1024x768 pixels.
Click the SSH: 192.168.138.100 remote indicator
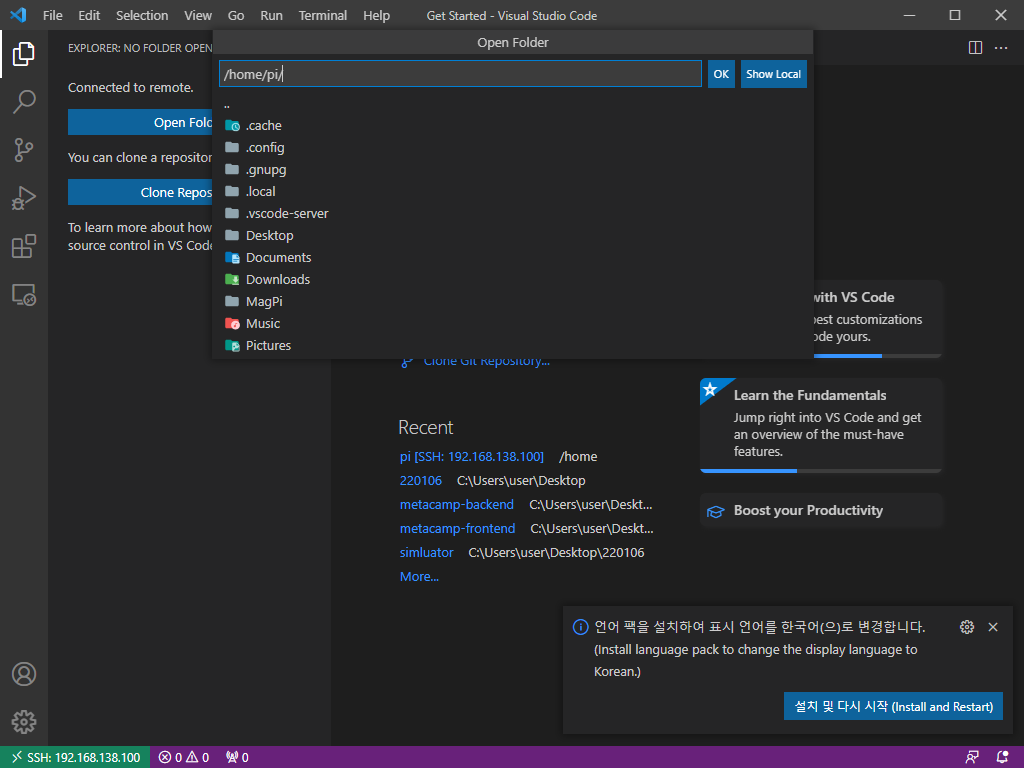click(x=75, y=757)
